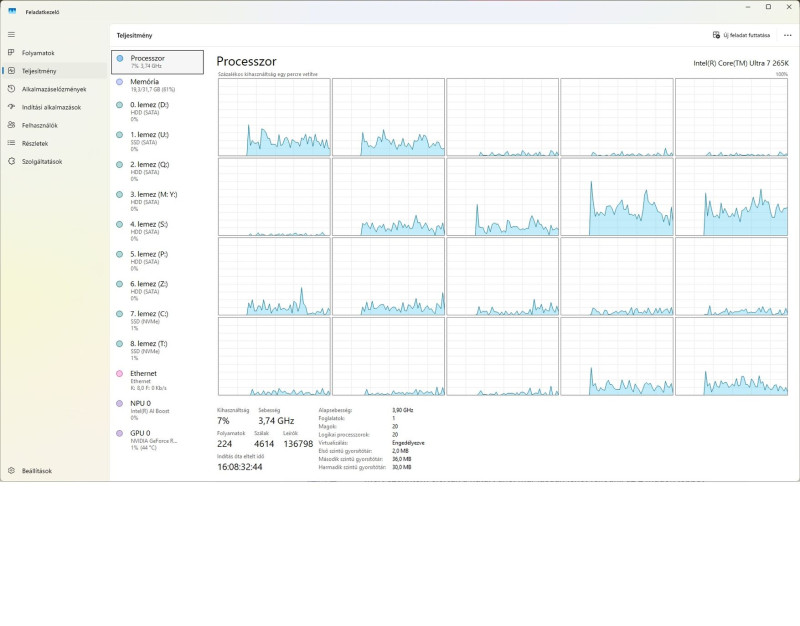The height and width of the screenshot is (626, 800).
Task: Select 8. lemez (T:) SSD entry
Action: pos(157,350)
